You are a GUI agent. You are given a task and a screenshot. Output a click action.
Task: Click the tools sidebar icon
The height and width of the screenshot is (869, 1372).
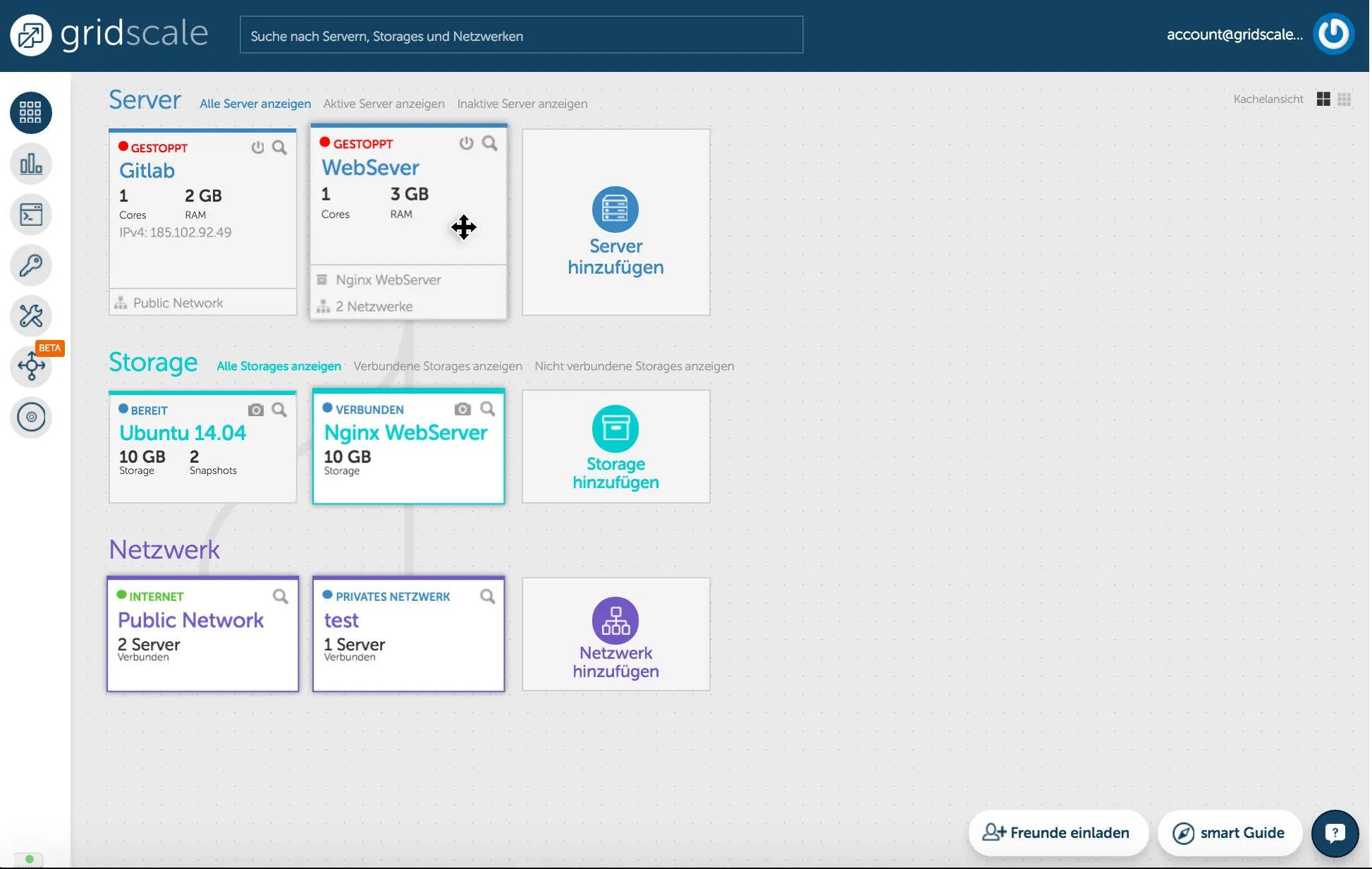click(x=30, y=316)
